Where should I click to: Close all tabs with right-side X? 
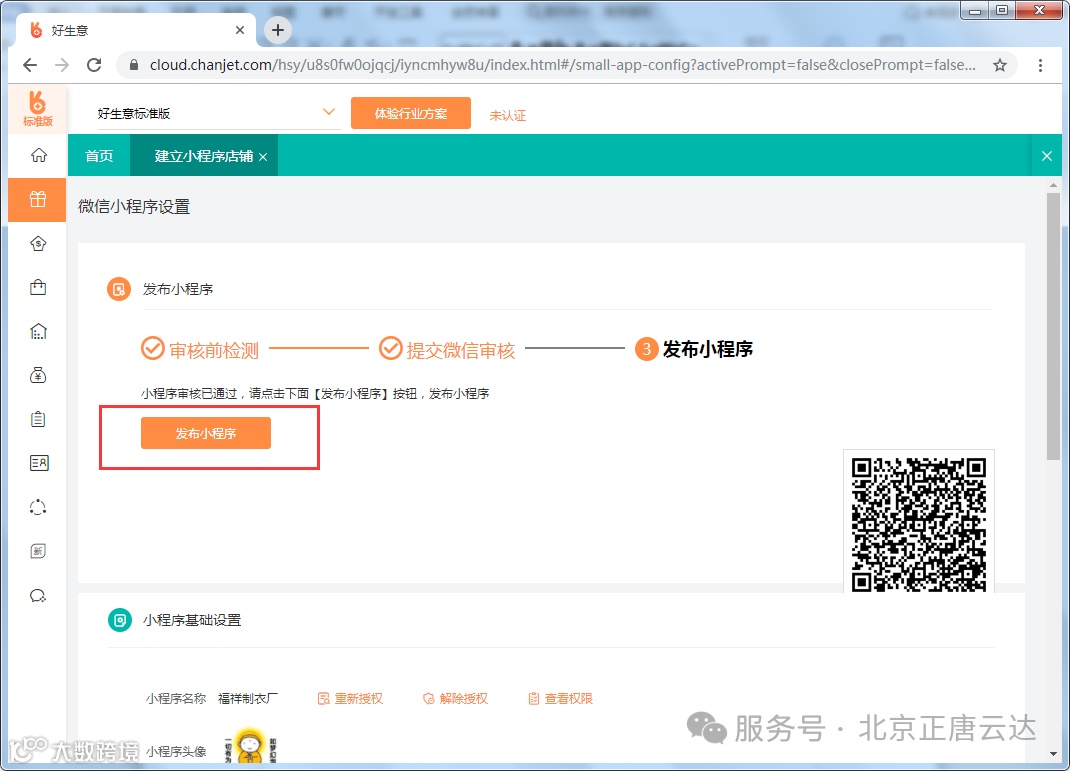tap(1047, 156)
